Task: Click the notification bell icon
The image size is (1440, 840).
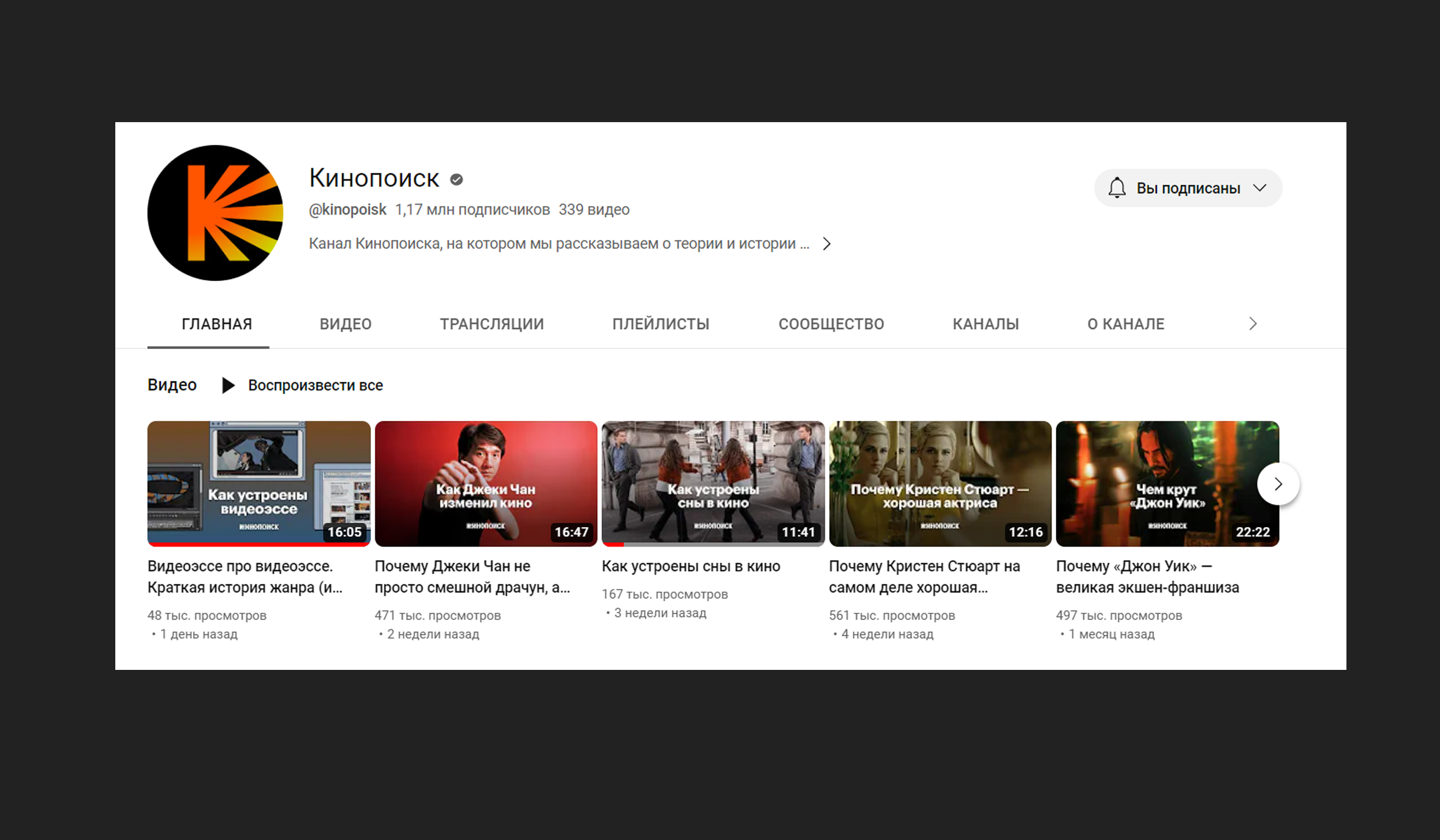Action: (1117, 188)
